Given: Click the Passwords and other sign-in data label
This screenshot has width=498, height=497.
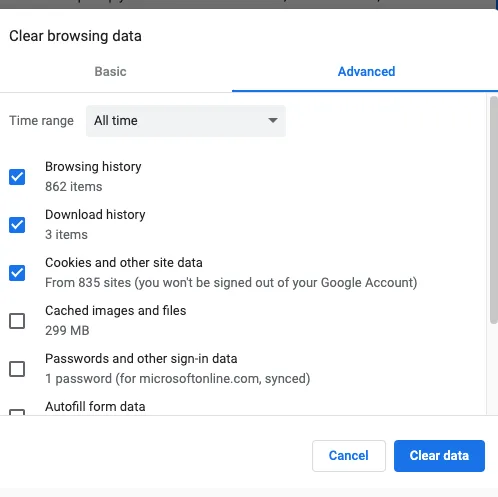Looking at the screenshot, I should coord(141,359).
